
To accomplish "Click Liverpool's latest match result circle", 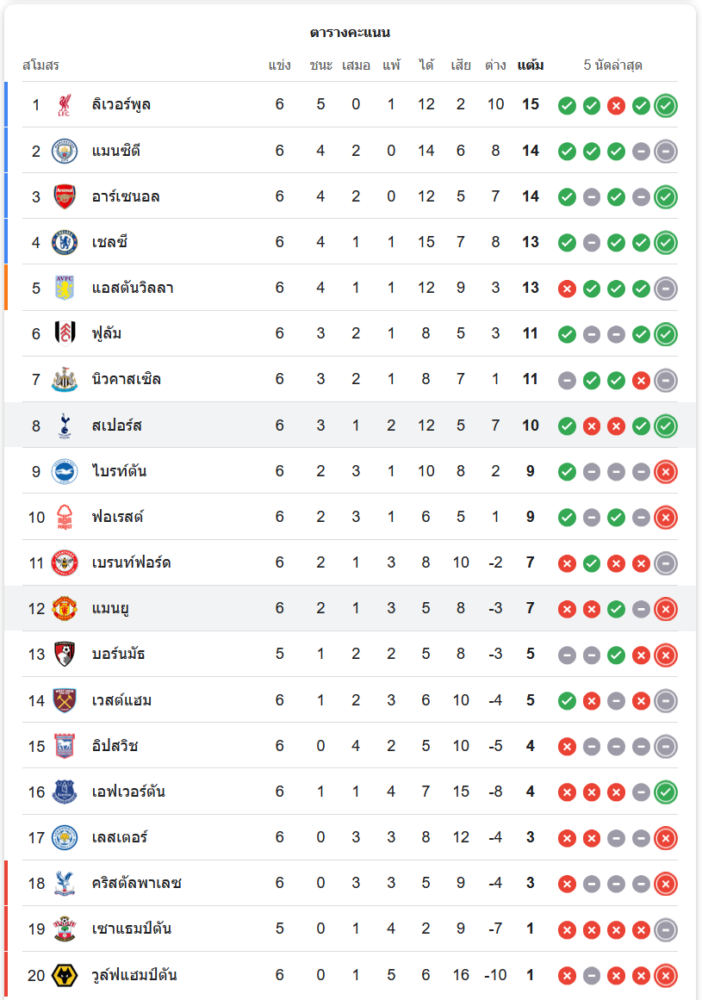I will [x=666, y=105].
